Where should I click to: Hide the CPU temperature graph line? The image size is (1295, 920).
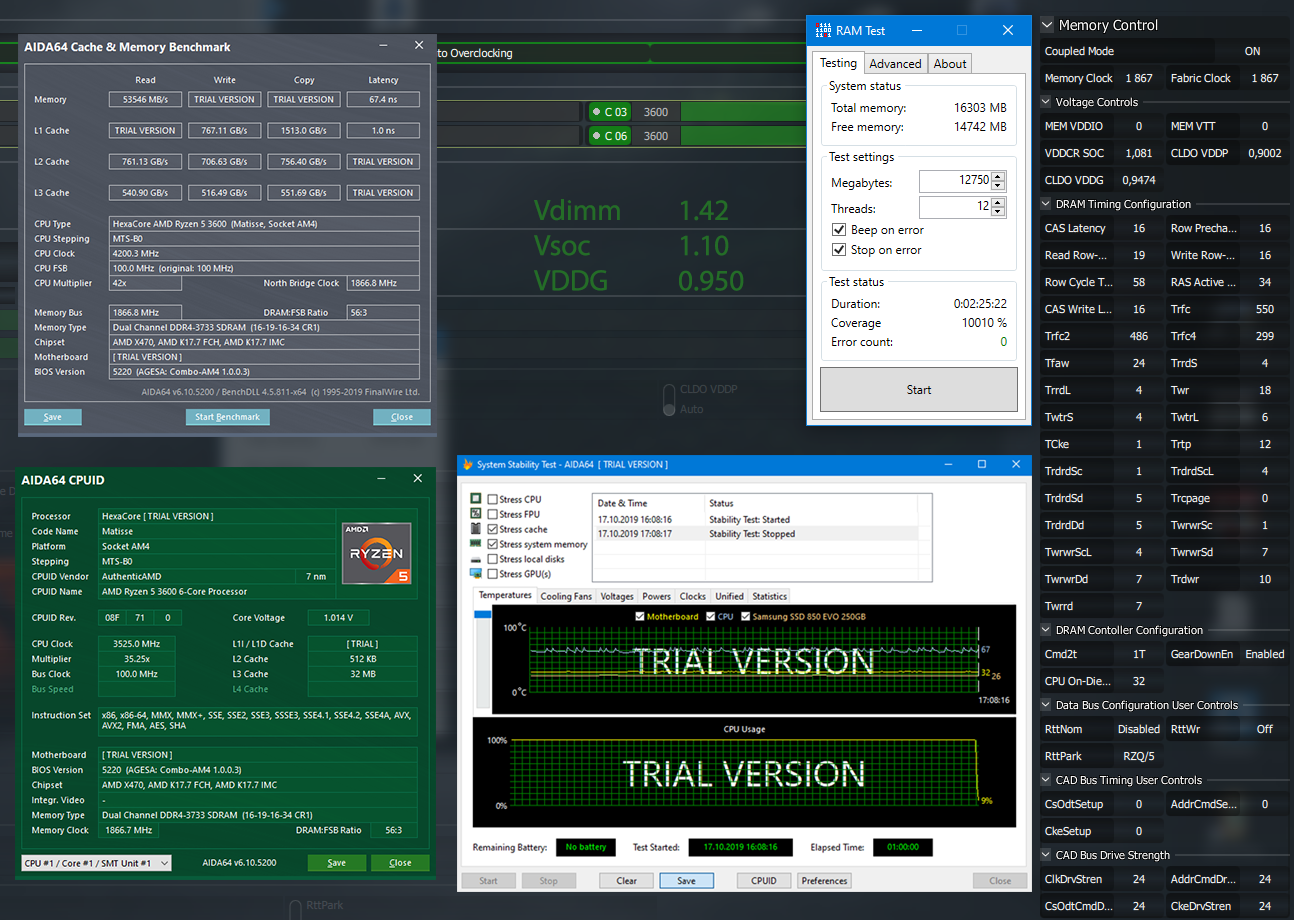coord(711,617)
